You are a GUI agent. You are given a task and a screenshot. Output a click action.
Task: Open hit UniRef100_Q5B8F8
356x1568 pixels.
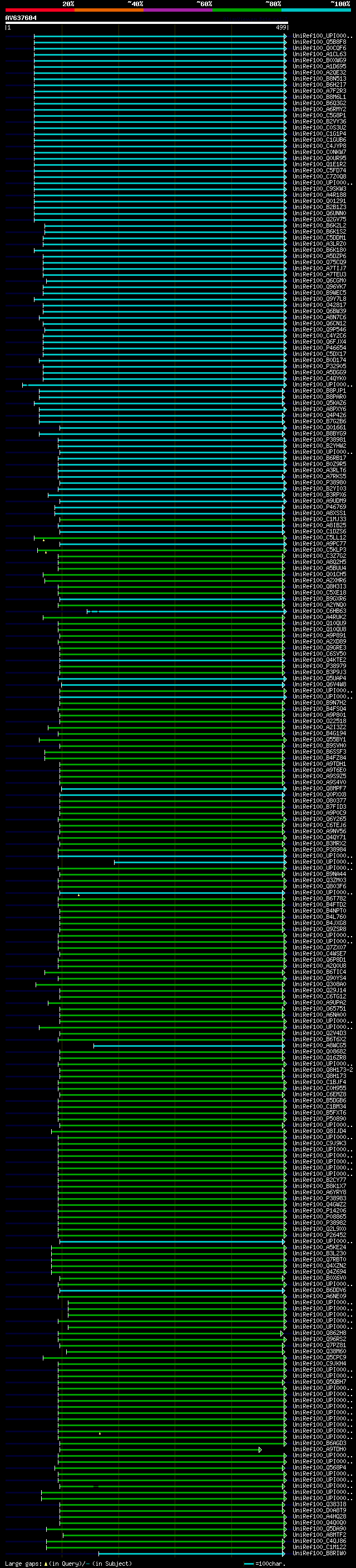point(319,42)
